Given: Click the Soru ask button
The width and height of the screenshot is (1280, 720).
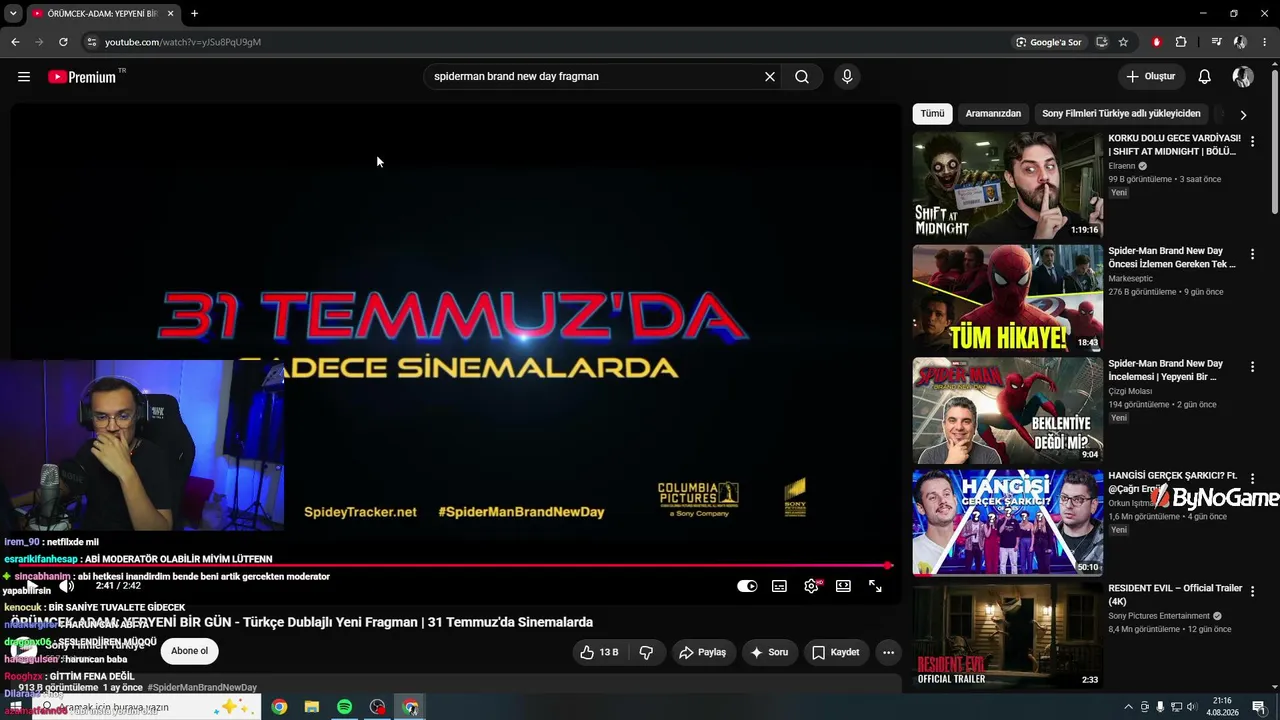Looking at the screenshot, I should [x=769, y=652].
